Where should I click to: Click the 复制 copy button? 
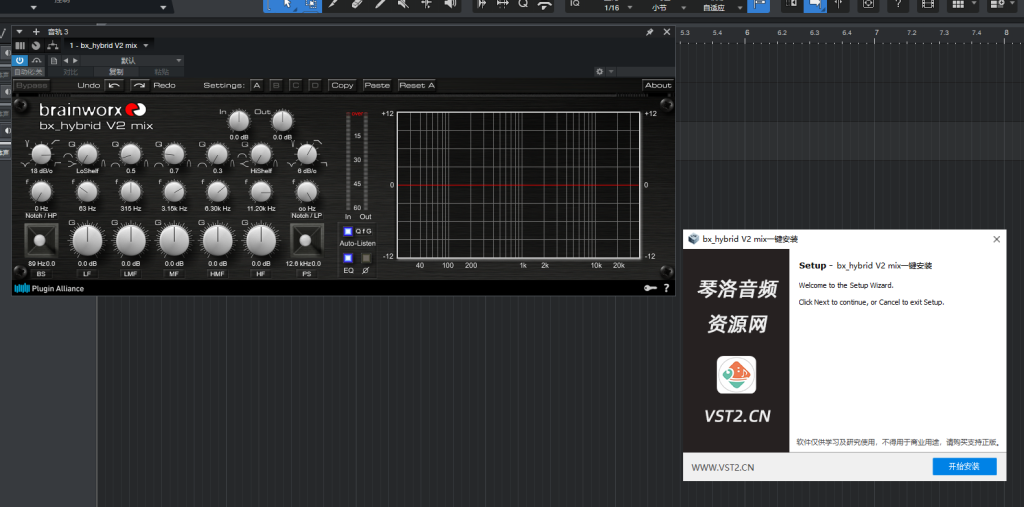point(116,72)
